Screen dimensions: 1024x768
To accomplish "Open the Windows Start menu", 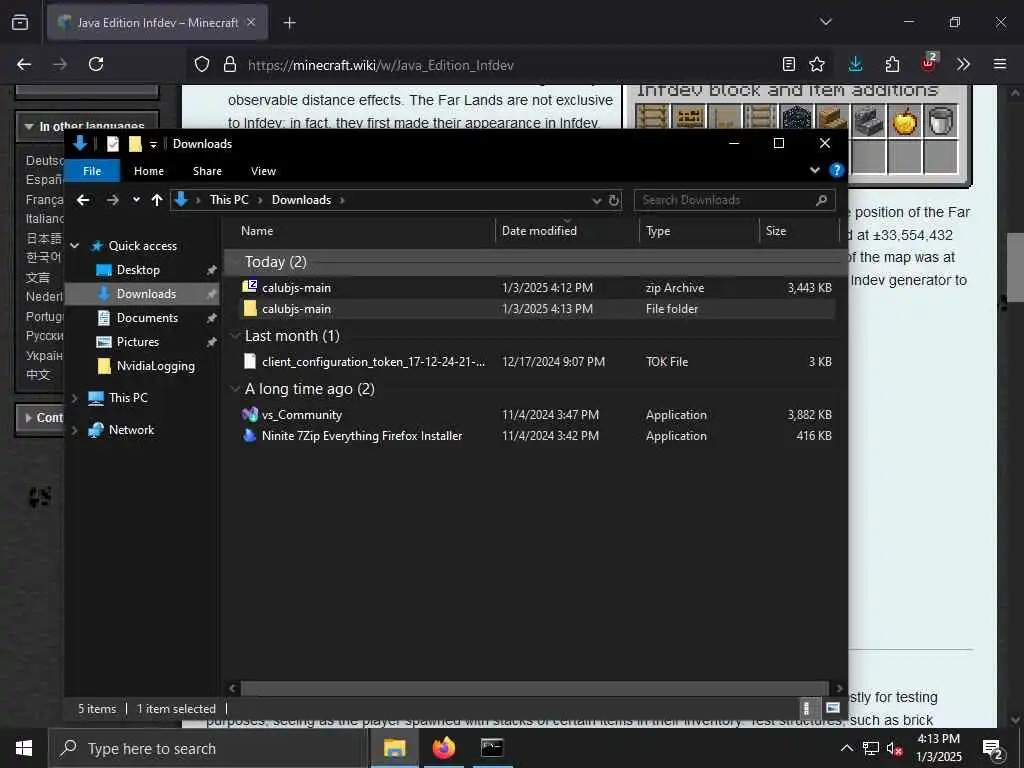I will (24, 748).
